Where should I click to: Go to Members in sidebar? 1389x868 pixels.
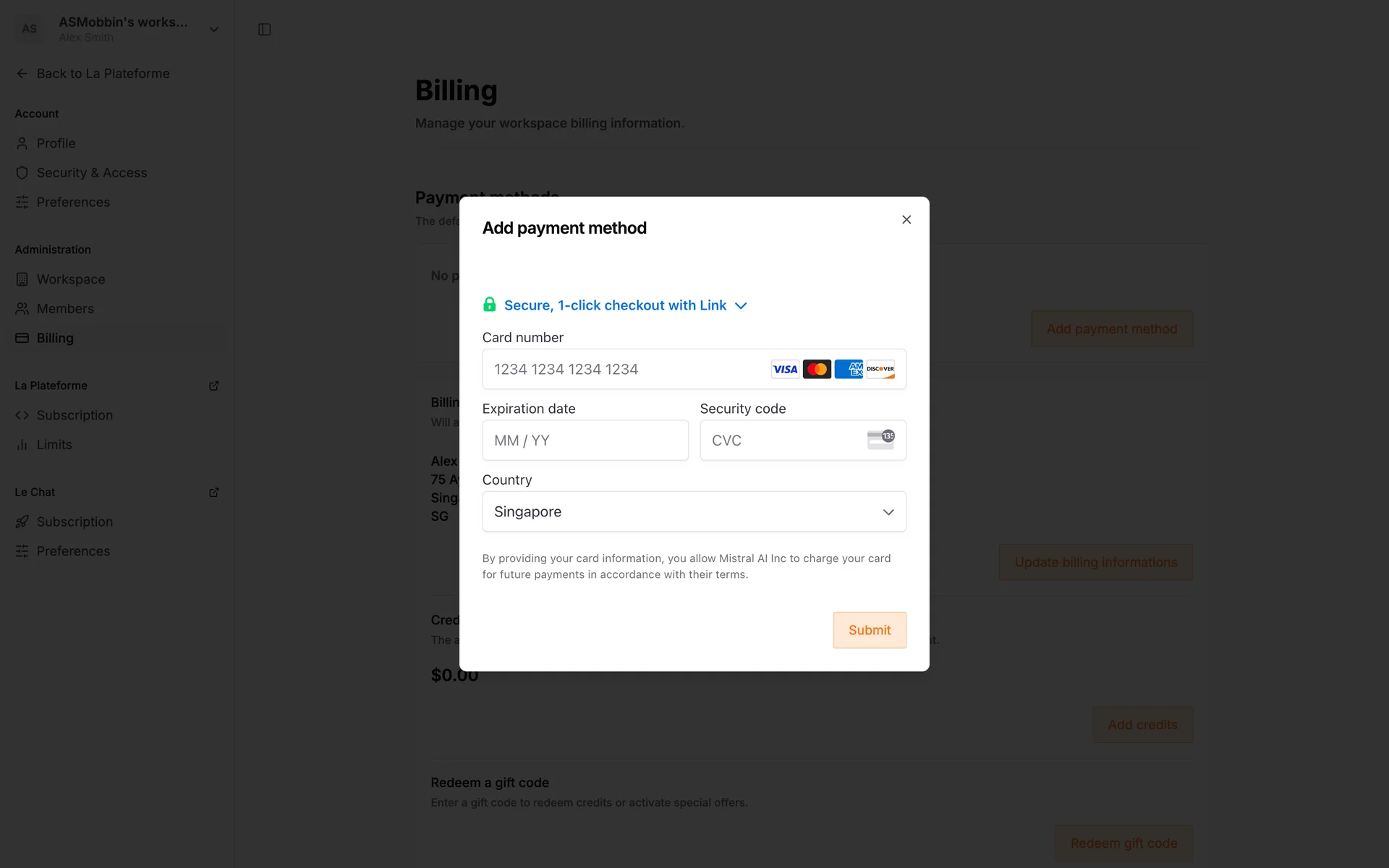[x=65, y=309]
